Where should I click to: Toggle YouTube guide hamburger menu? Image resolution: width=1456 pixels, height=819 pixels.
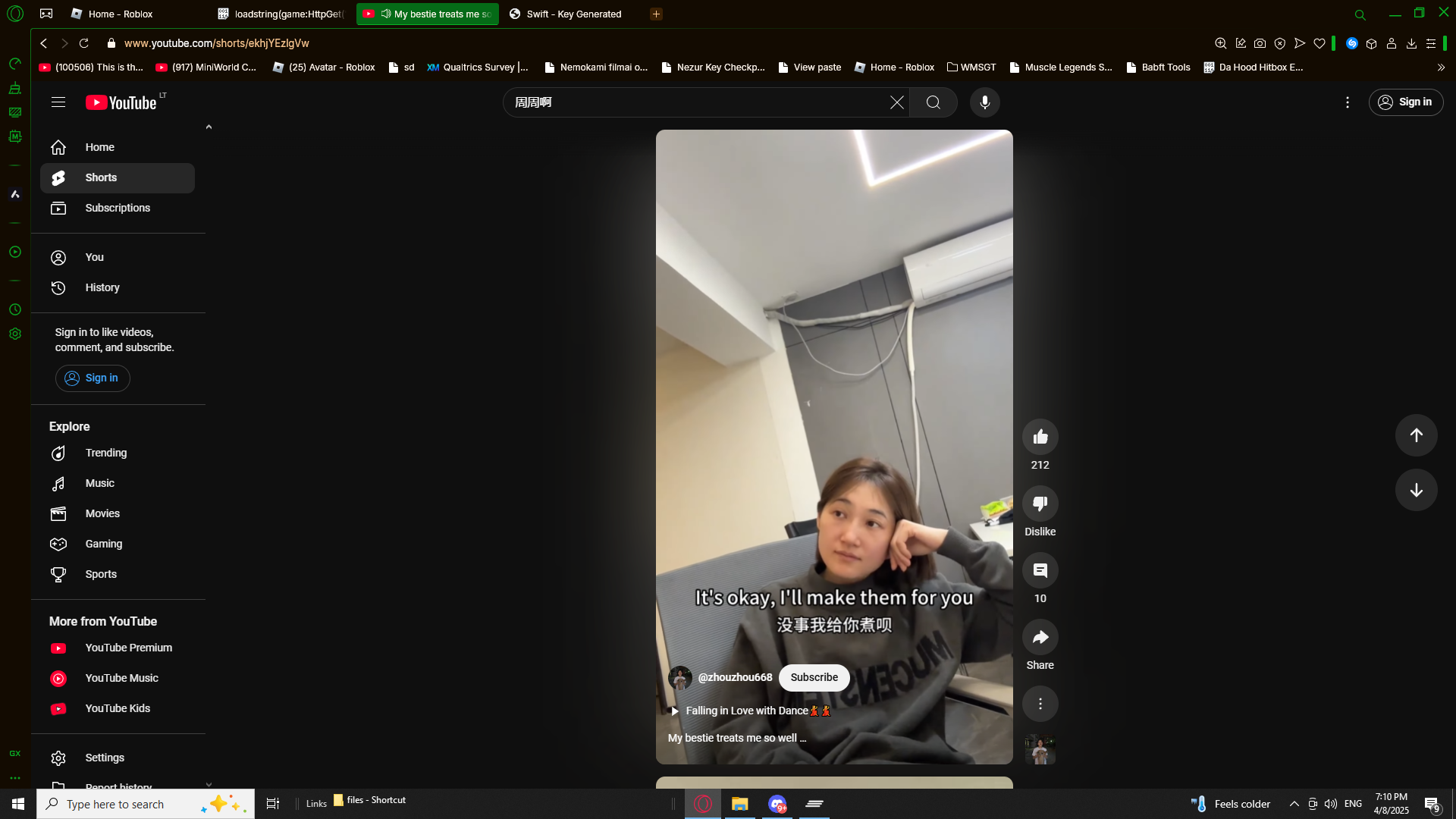coord(58,102)
